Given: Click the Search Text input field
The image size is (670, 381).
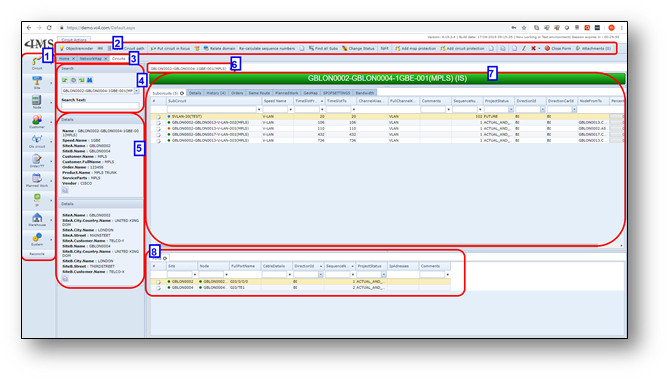Looking at the screenshot, I should pyautogui.click(x=100, y=105).
